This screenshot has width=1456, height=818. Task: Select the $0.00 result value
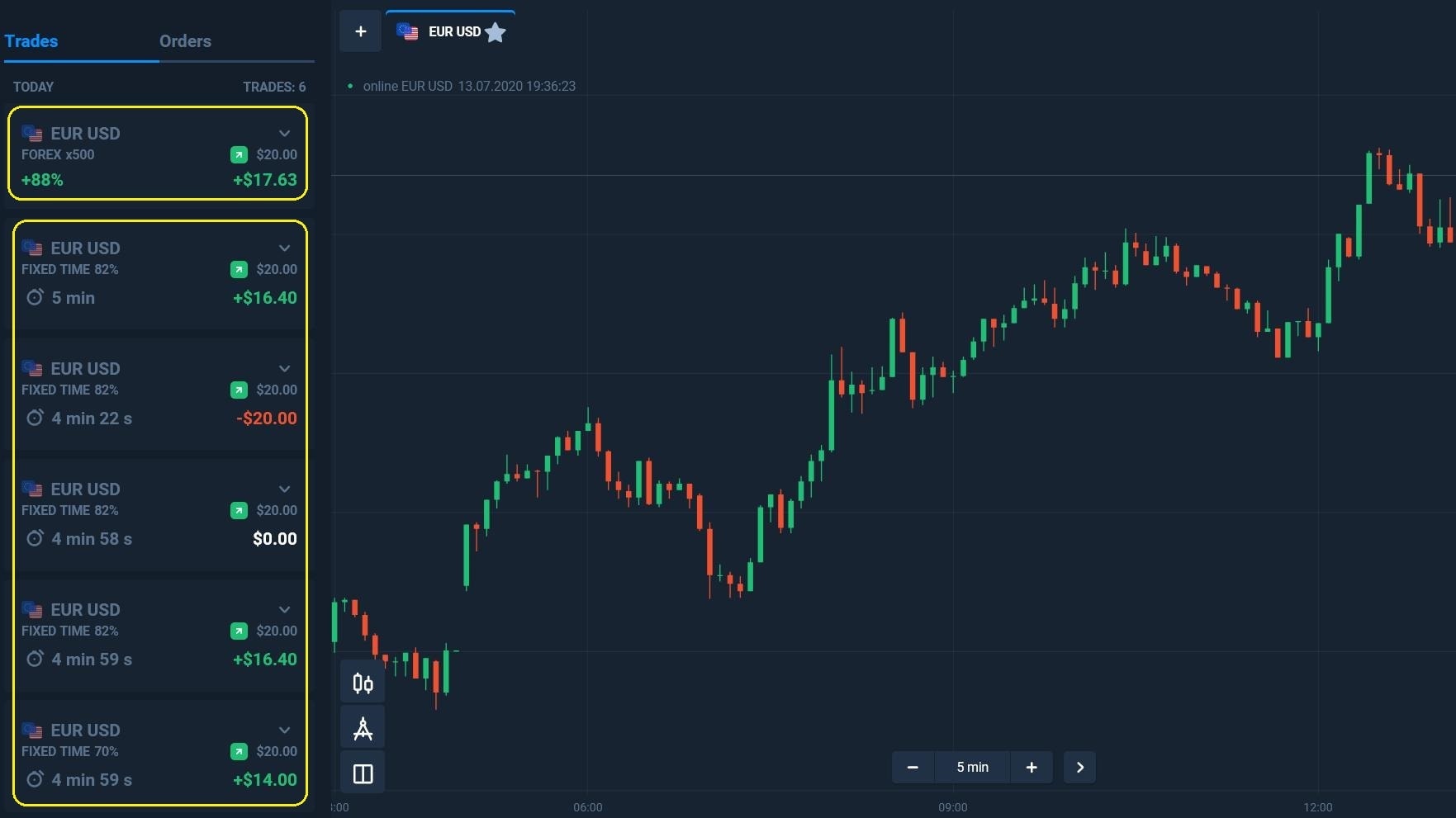[x=274, y=539]
